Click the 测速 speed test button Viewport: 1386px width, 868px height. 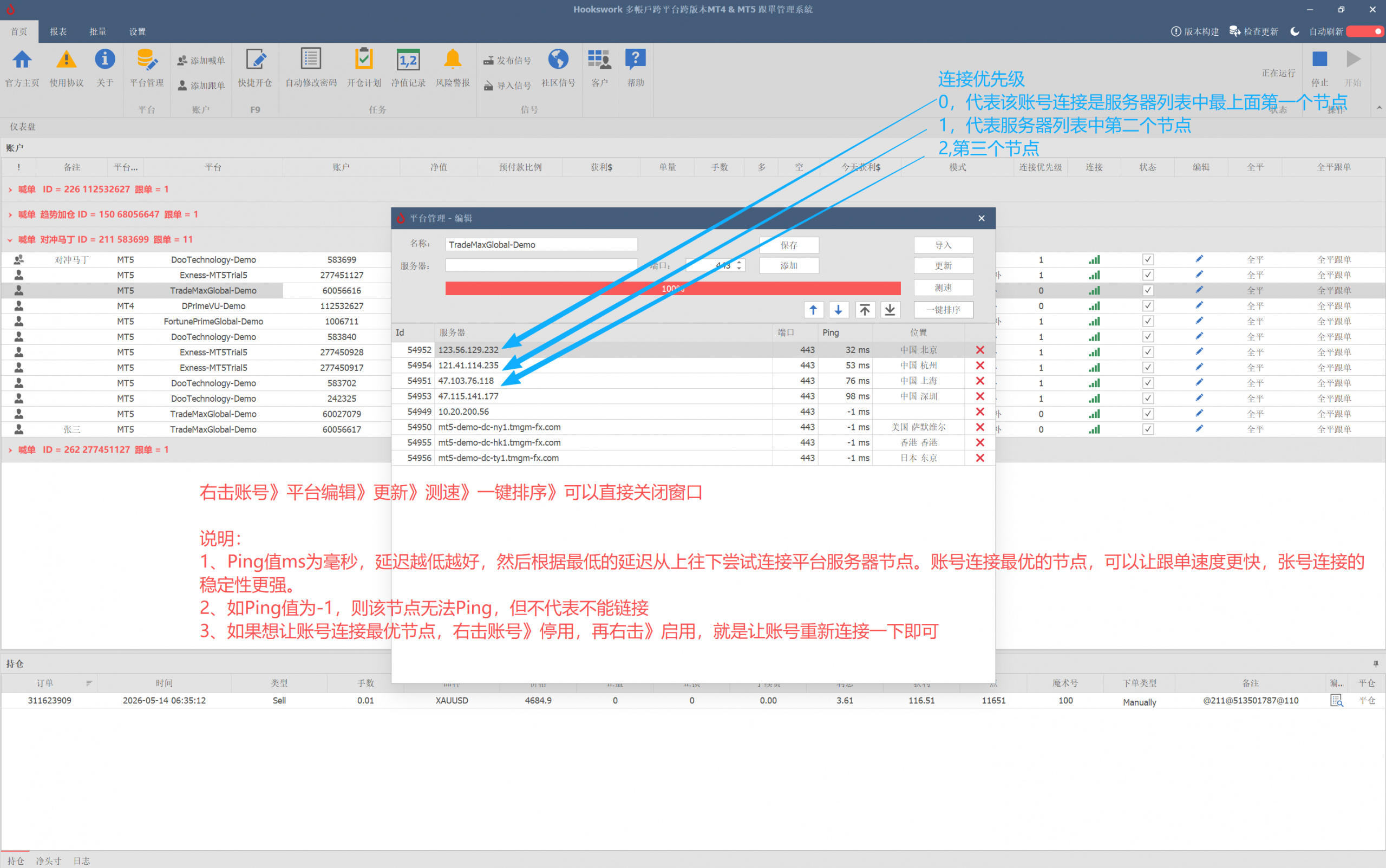point(943,288)
